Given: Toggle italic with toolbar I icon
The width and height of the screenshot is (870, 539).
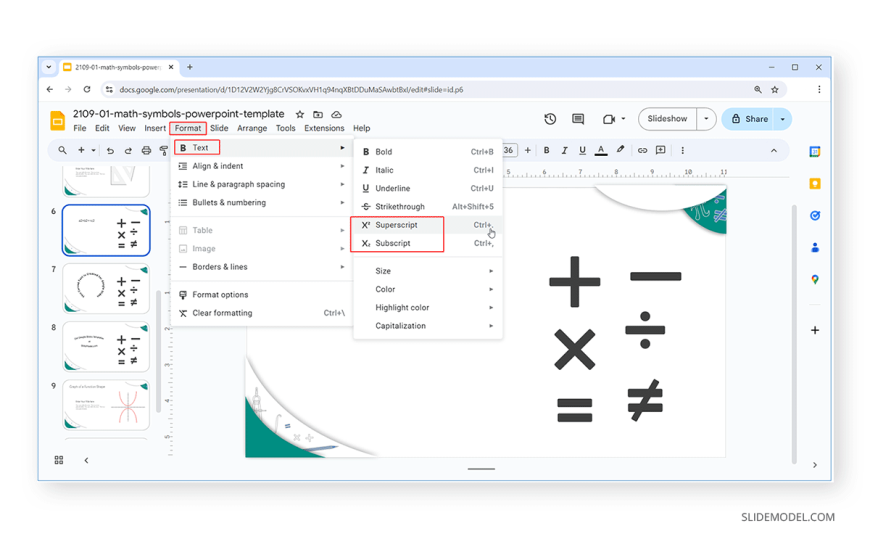Looking at the screenshot, I should [564, 150].
